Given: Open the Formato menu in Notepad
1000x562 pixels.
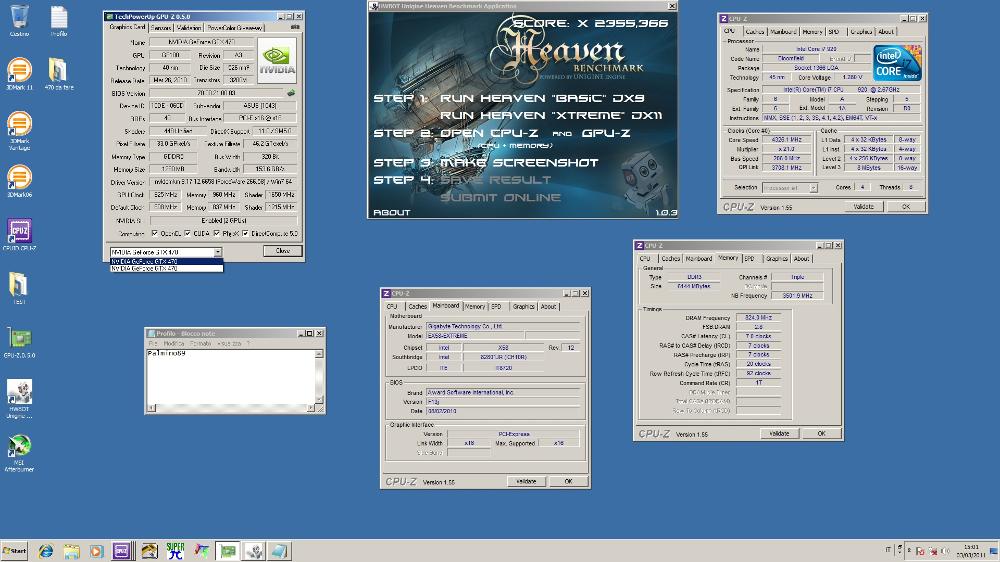Looking at the screenshot, I should (200, 343).
